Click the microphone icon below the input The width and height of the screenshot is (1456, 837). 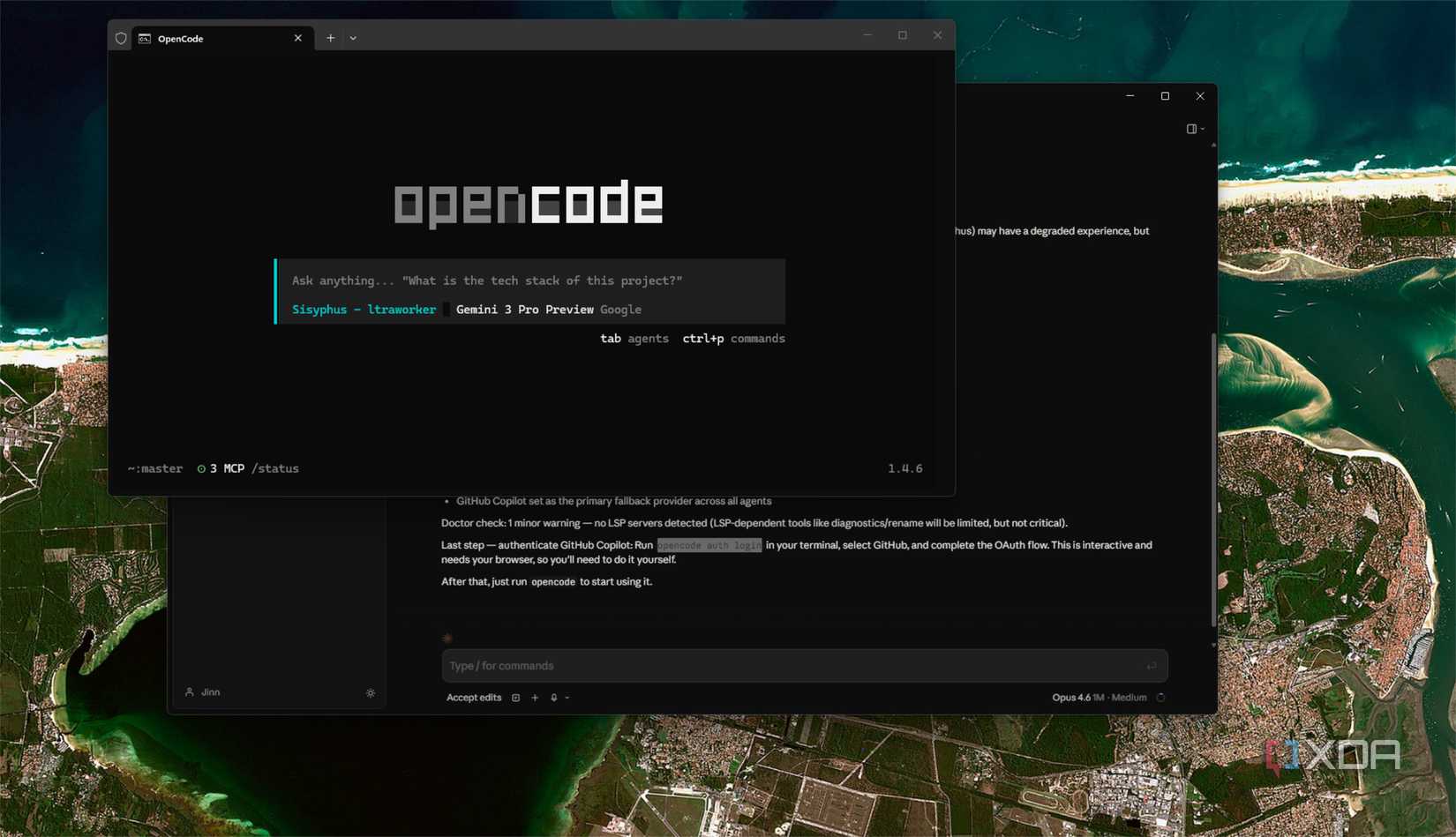(x=554, y=698)
